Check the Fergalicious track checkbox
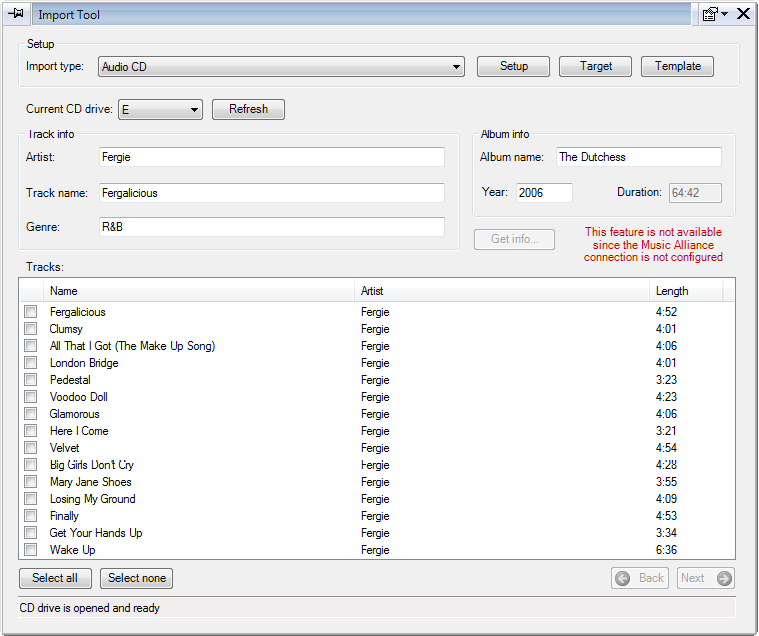Image resolution: width=759 pixels, height=636 pixels. (30, 312)
